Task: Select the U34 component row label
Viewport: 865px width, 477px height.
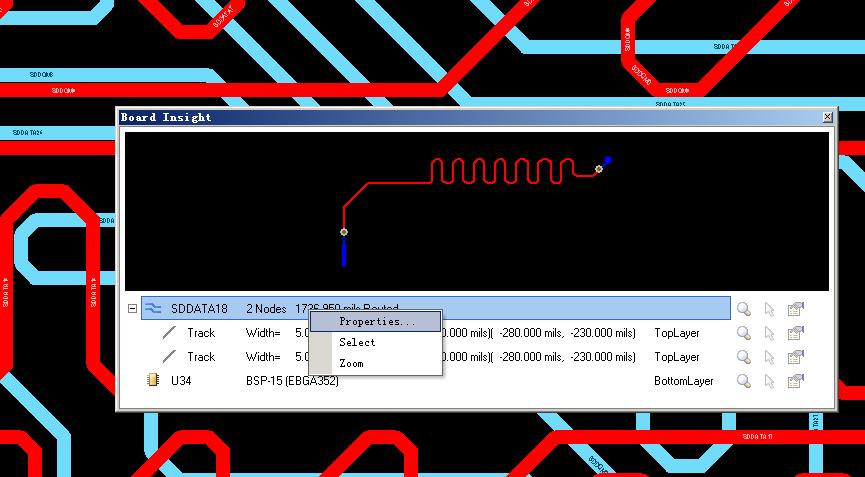Action: [x=181, y=381]
